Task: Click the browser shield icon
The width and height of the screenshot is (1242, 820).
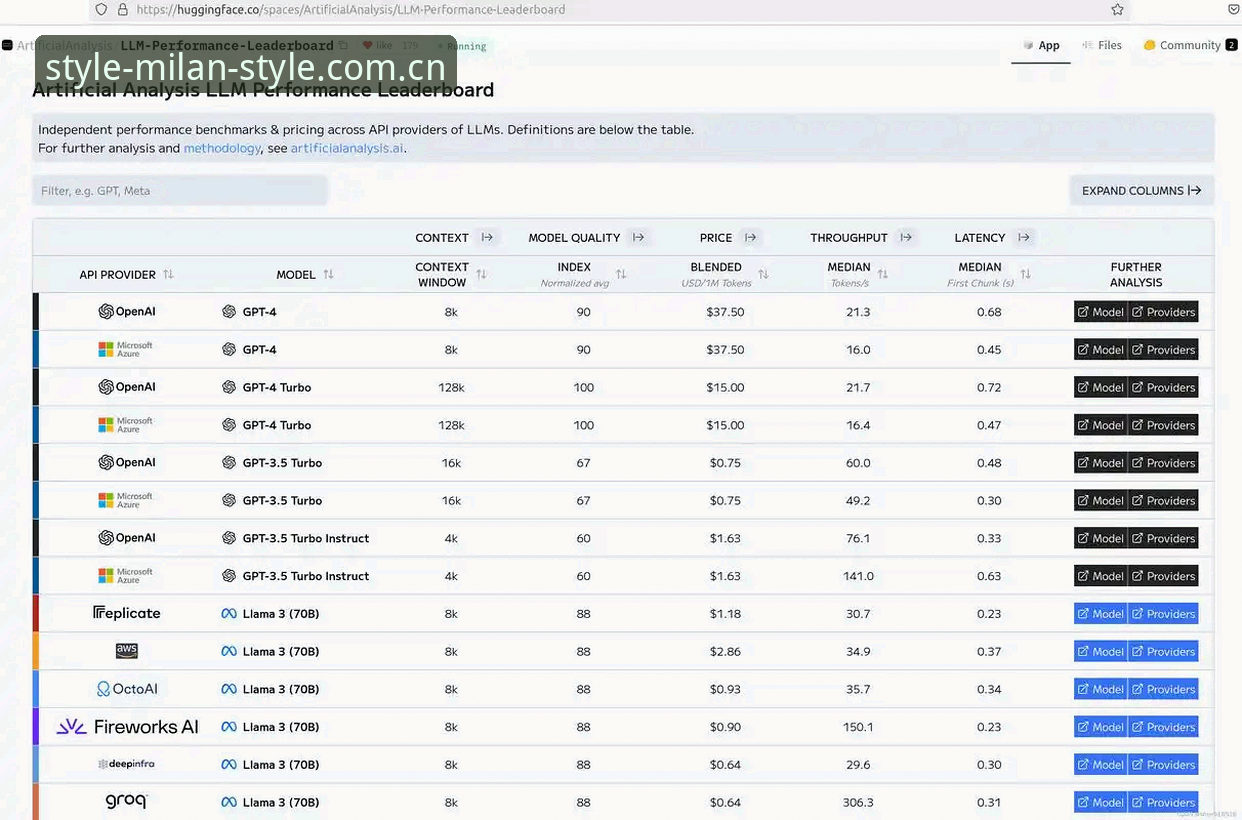Action: [x=100, y=10]
